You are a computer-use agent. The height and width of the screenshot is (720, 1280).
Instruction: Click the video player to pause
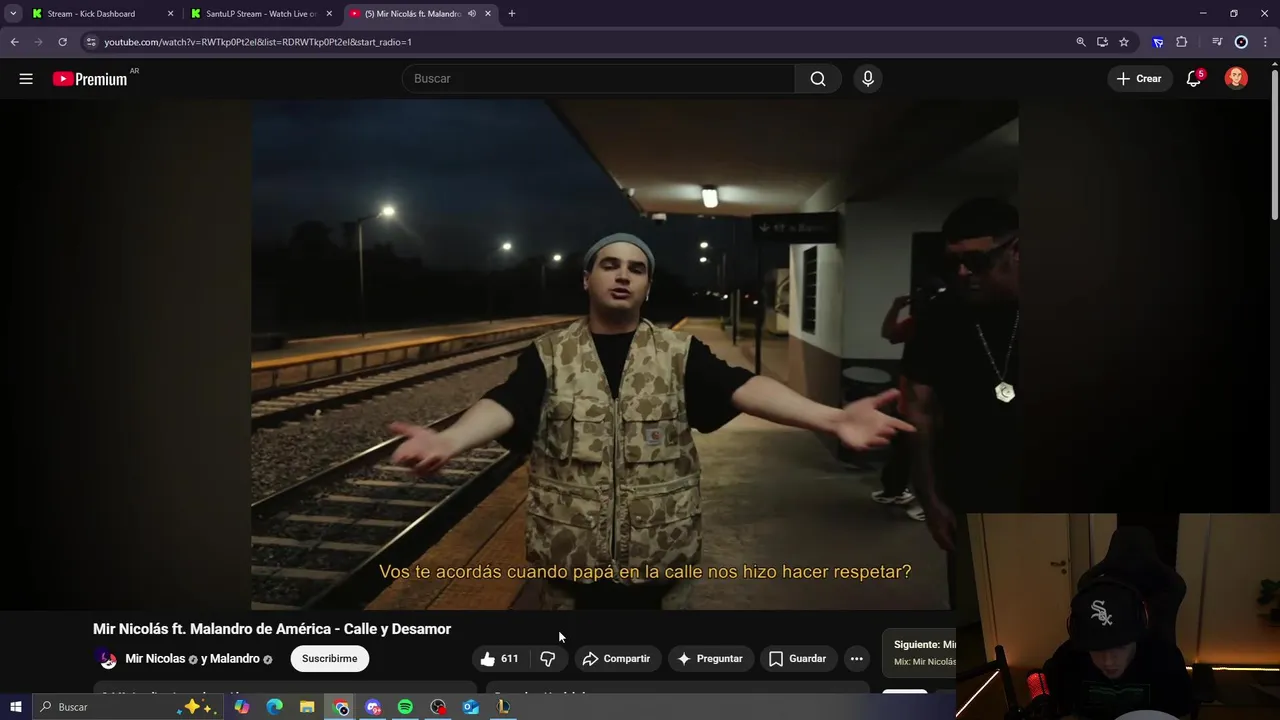[x=635, y=355]
